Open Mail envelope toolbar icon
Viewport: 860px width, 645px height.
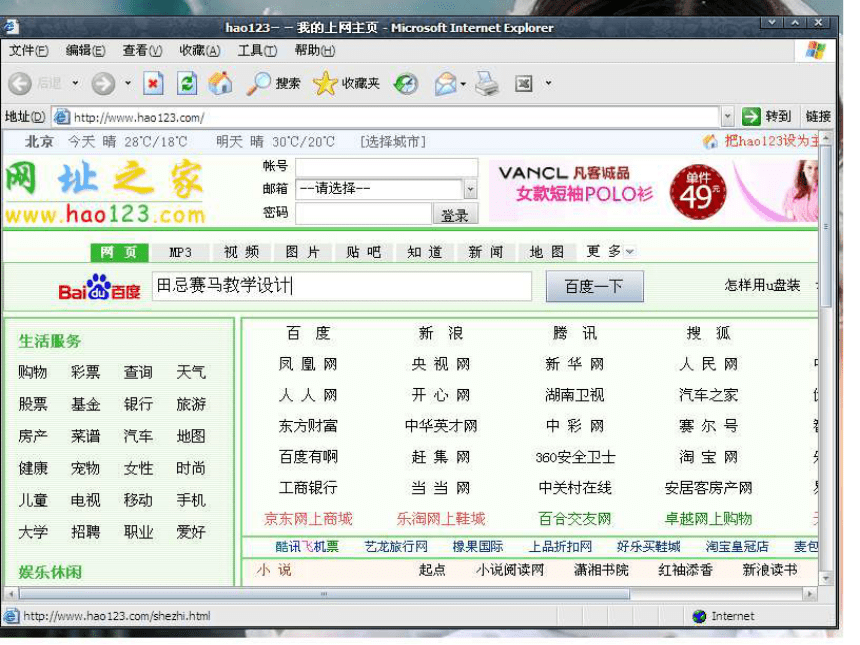coord(445,83)
